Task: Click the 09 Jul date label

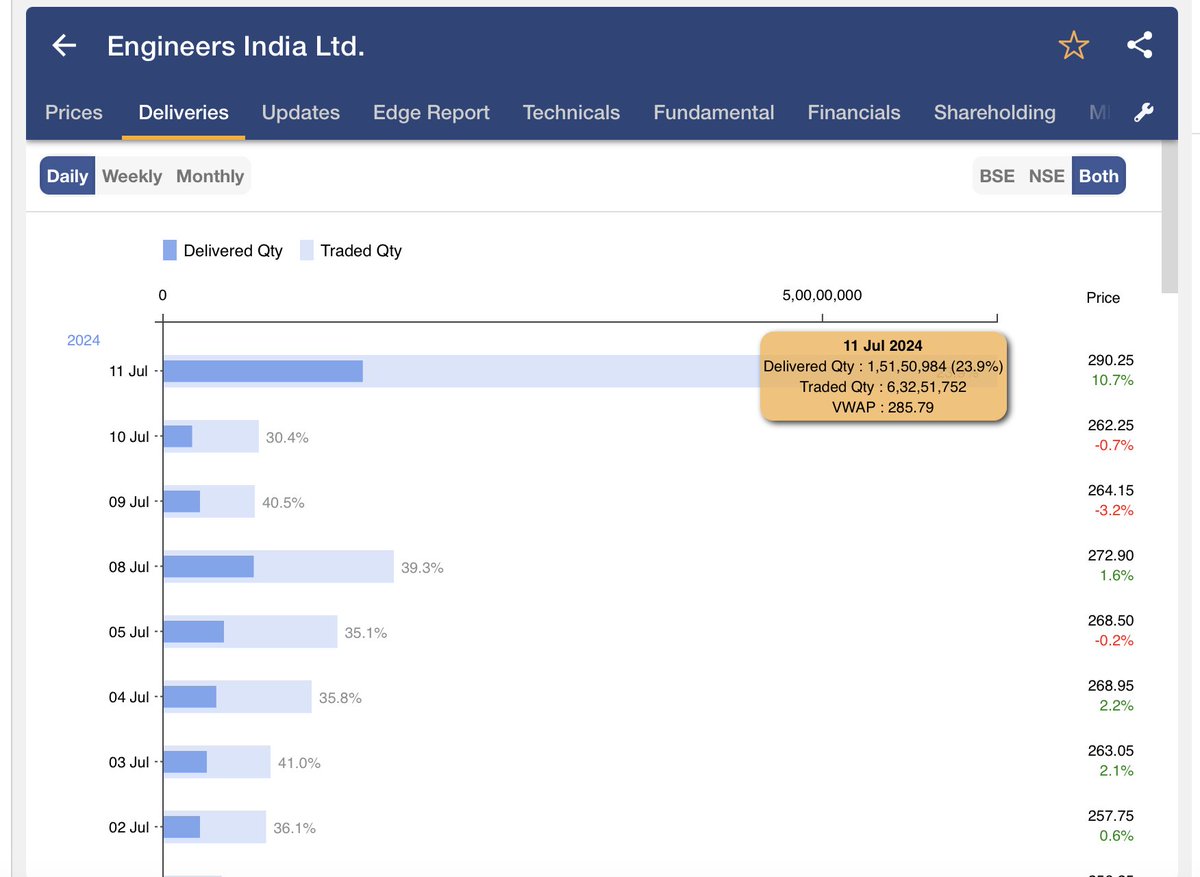Action: [x=129, y=502]
